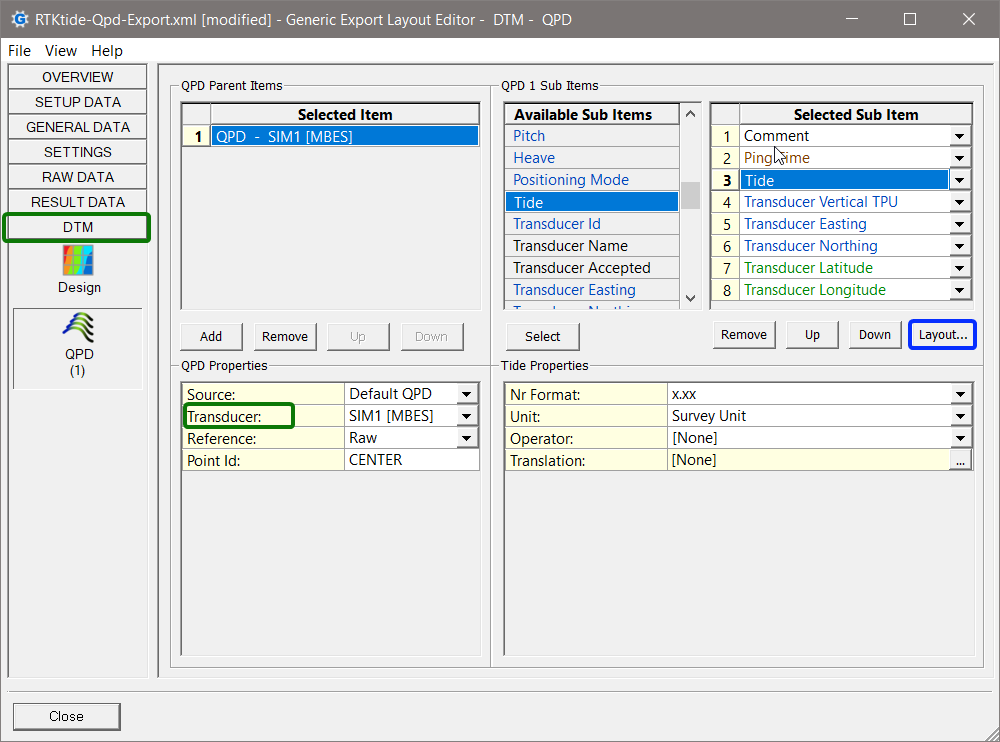Open the Help menu

(106, 51)
